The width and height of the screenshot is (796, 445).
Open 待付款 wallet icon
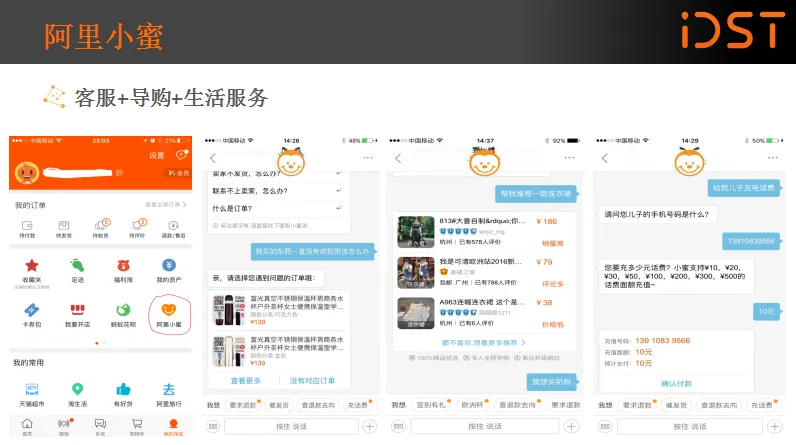pyautogui.click(x=27, y=225)
